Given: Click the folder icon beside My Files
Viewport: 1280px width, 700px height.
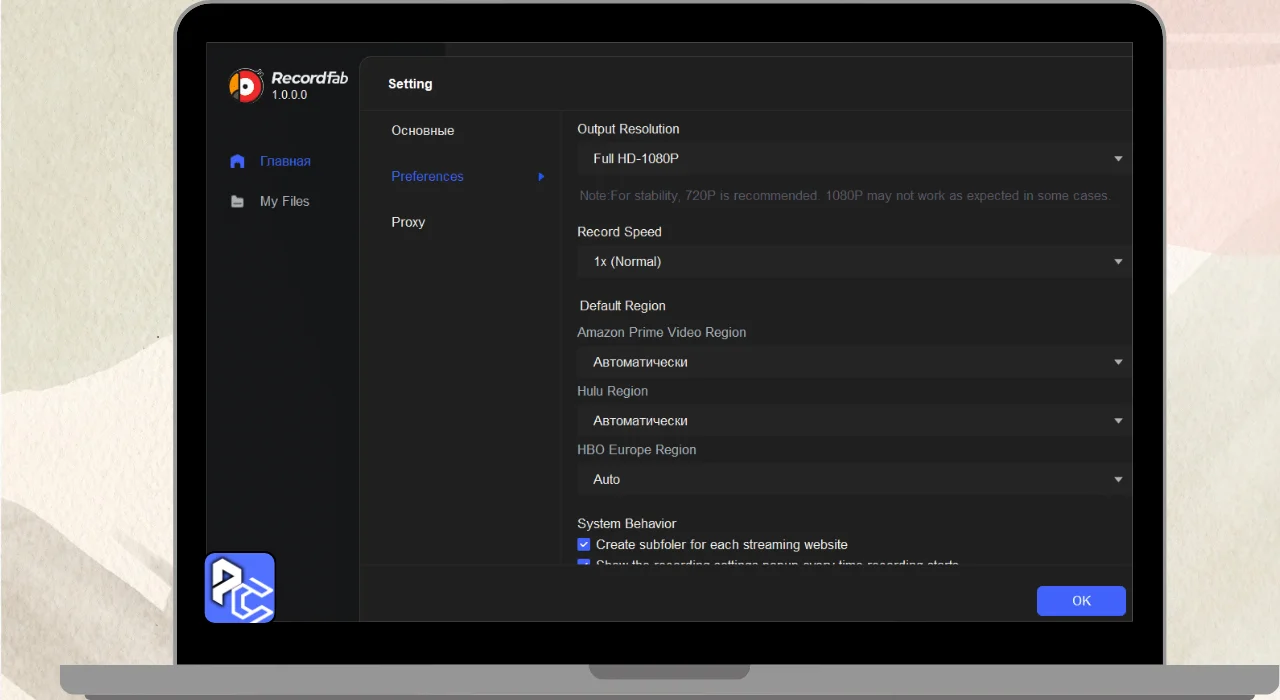Looking at the screenshot, I should click(237, 202).
